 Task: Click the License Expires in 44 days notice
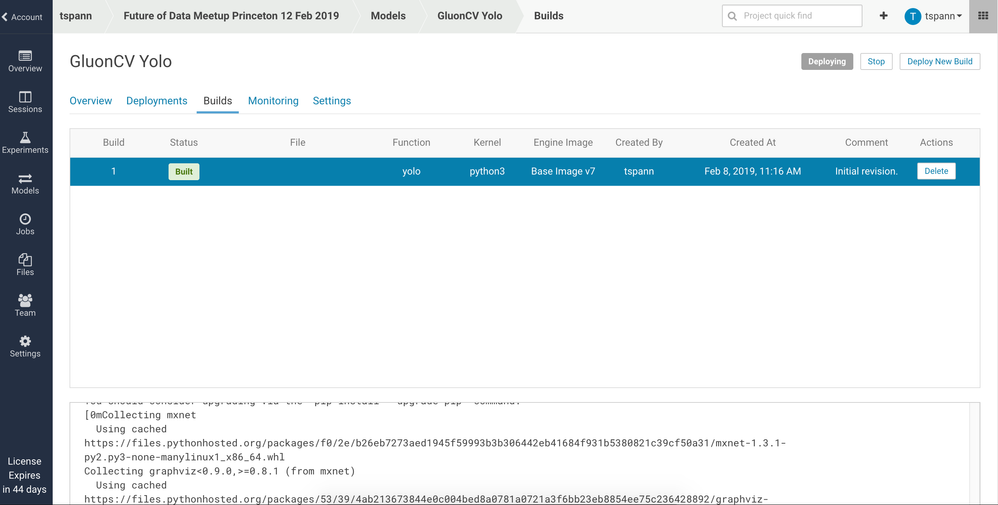[x=24, y=475]
